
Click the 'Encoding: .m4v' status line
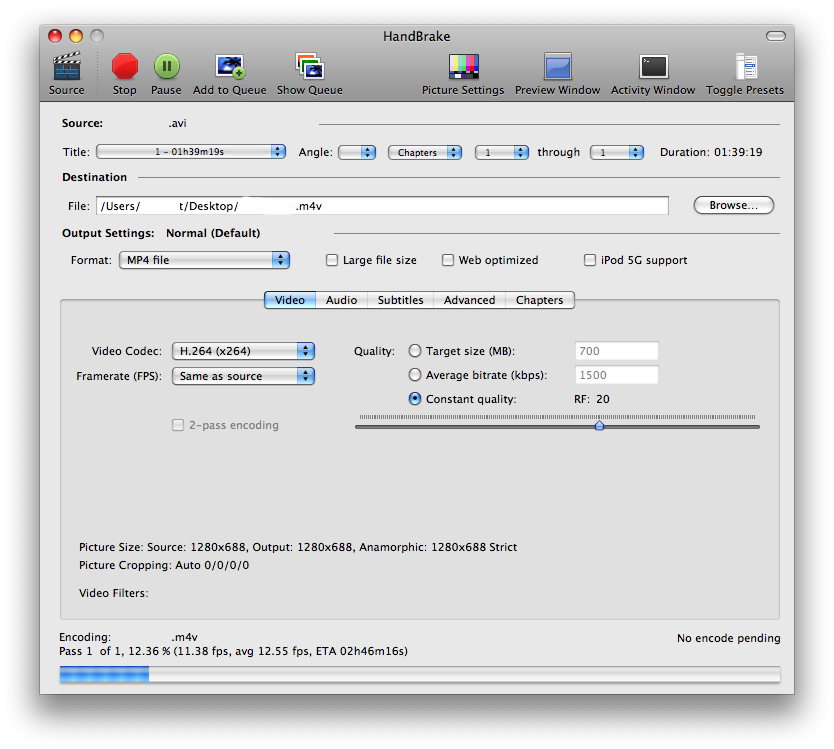128,637
